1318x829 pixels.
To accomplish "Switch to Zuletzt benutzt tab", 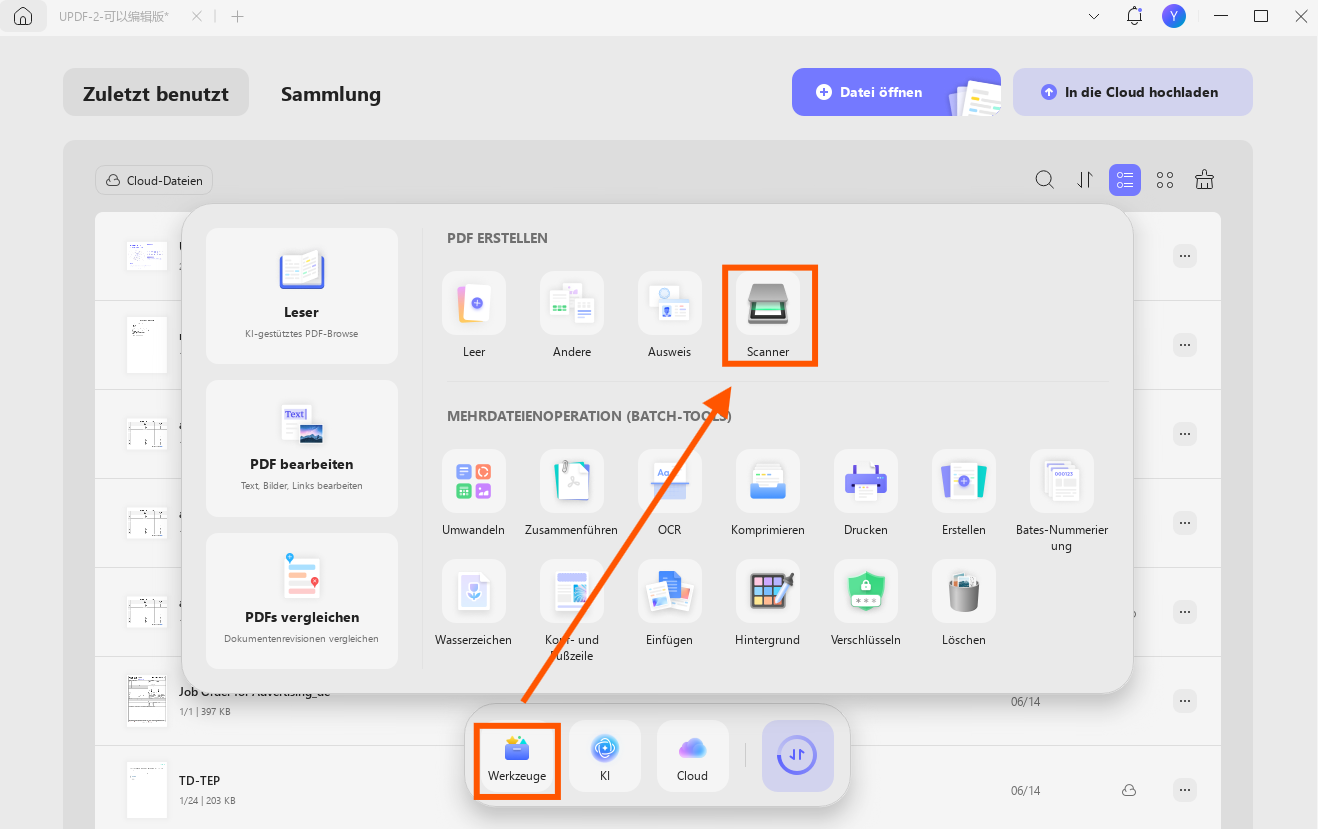I will [x=156, y=93].
